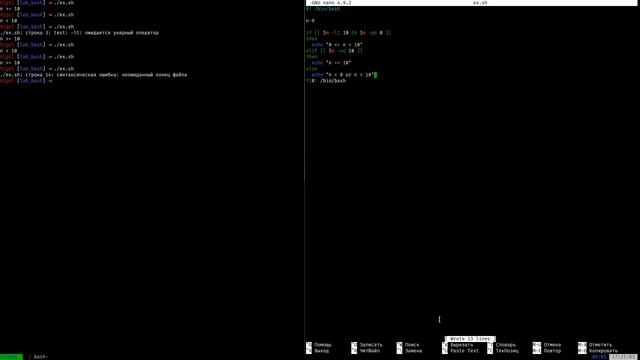Click the Помощь (Help) shortcut in nano
This screenshot has width=640, height=360.
[x=319, y=345]
